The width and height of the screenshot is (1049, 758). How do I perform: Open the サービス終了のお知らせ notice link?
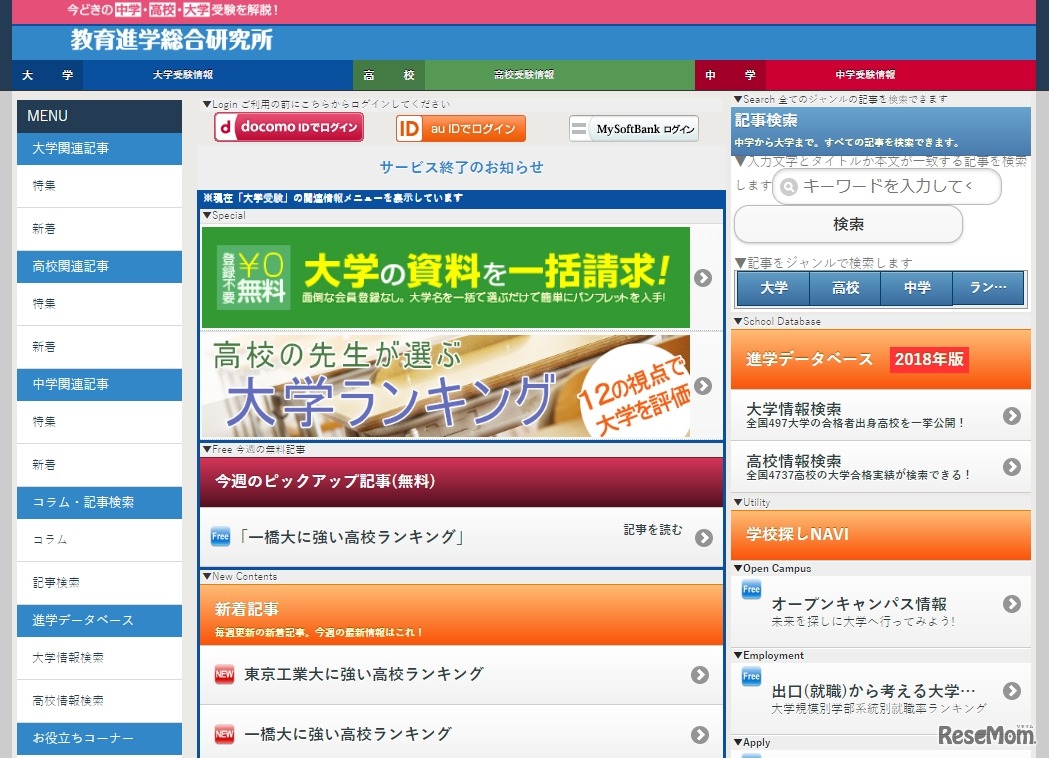[461, 167]
